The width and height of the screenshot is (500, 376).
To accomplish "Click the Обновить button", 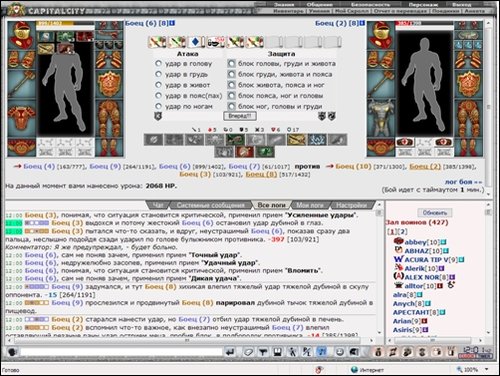I will tap(435, 212).
